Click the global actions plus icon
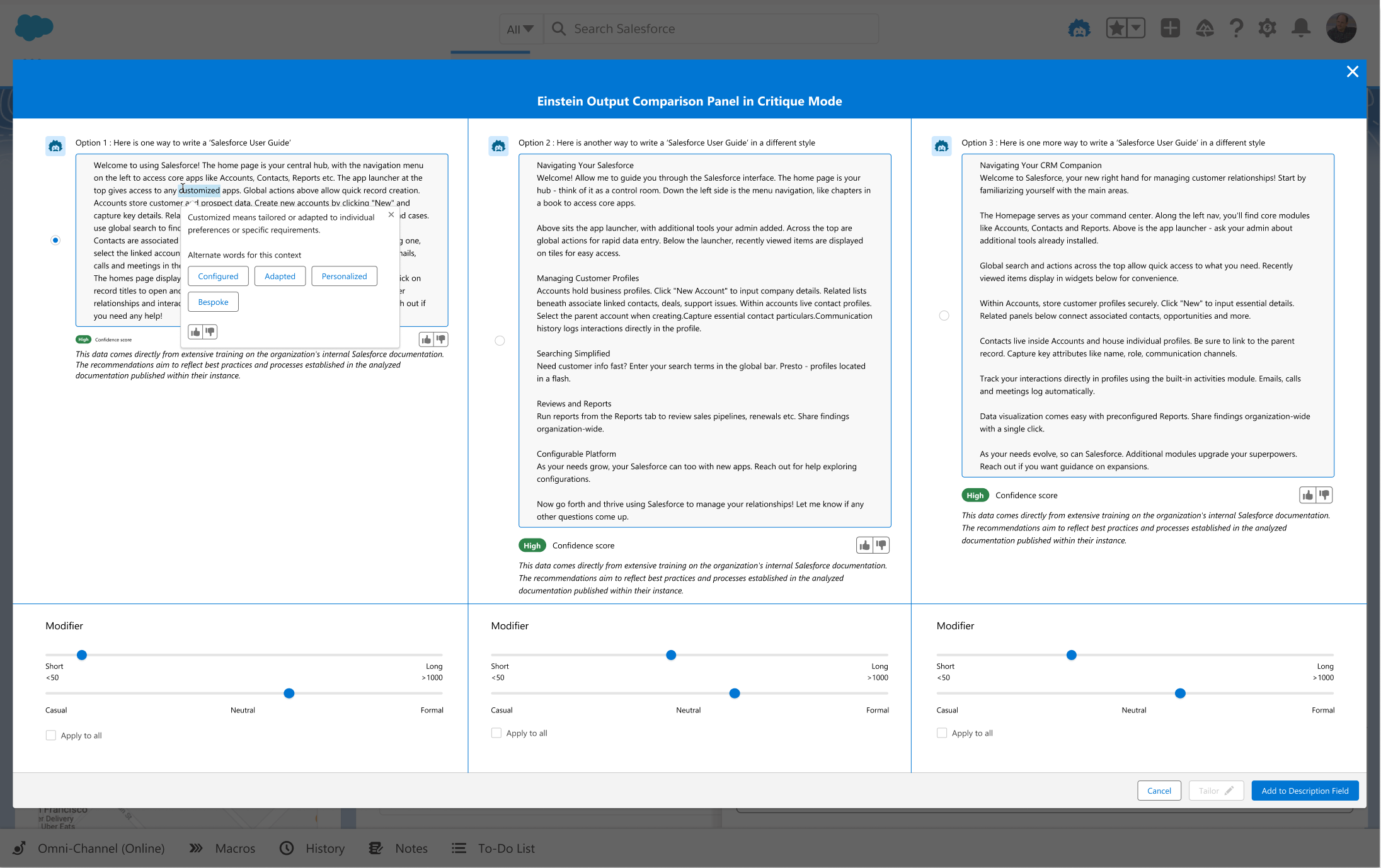This screenshot has height=868, width=1381. [1170, 28]
